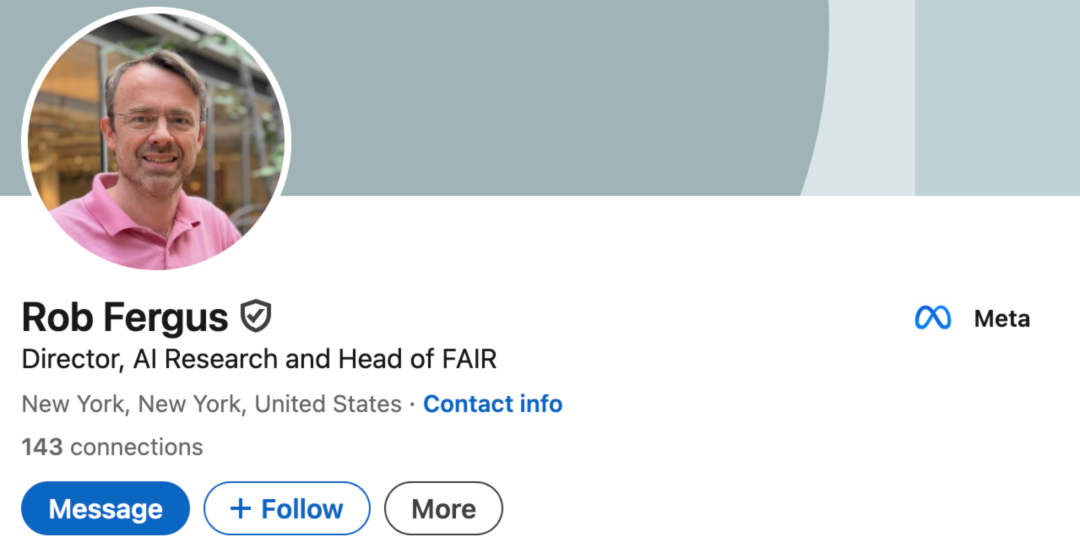Select the "New York, New York" location text

pyautogui.click(x=134, y=404)
